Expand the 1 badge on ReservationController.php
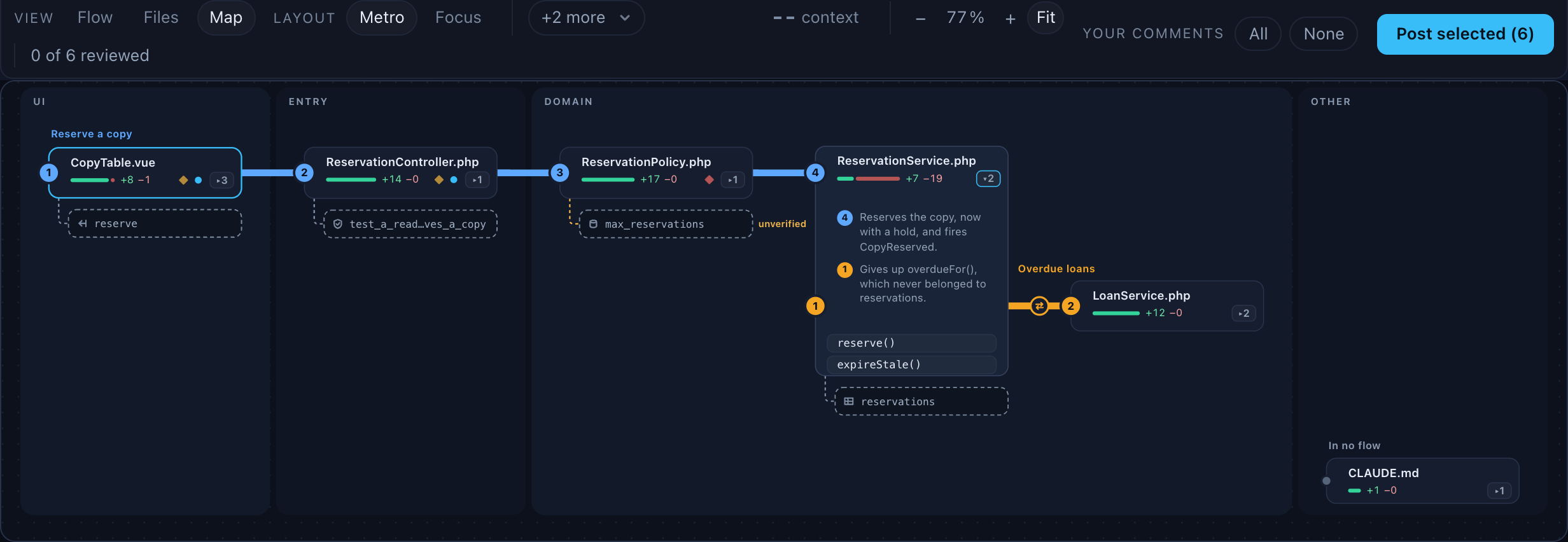Screen dimensions: 1568x542 coord(477,180)
